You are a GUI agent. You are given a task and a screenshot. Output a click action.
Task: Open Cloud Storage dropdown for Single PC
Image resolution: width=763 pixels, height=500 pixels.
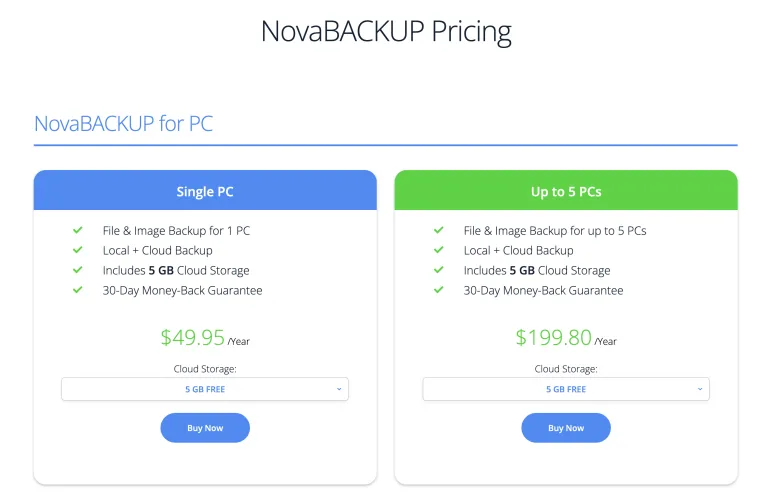204,389
